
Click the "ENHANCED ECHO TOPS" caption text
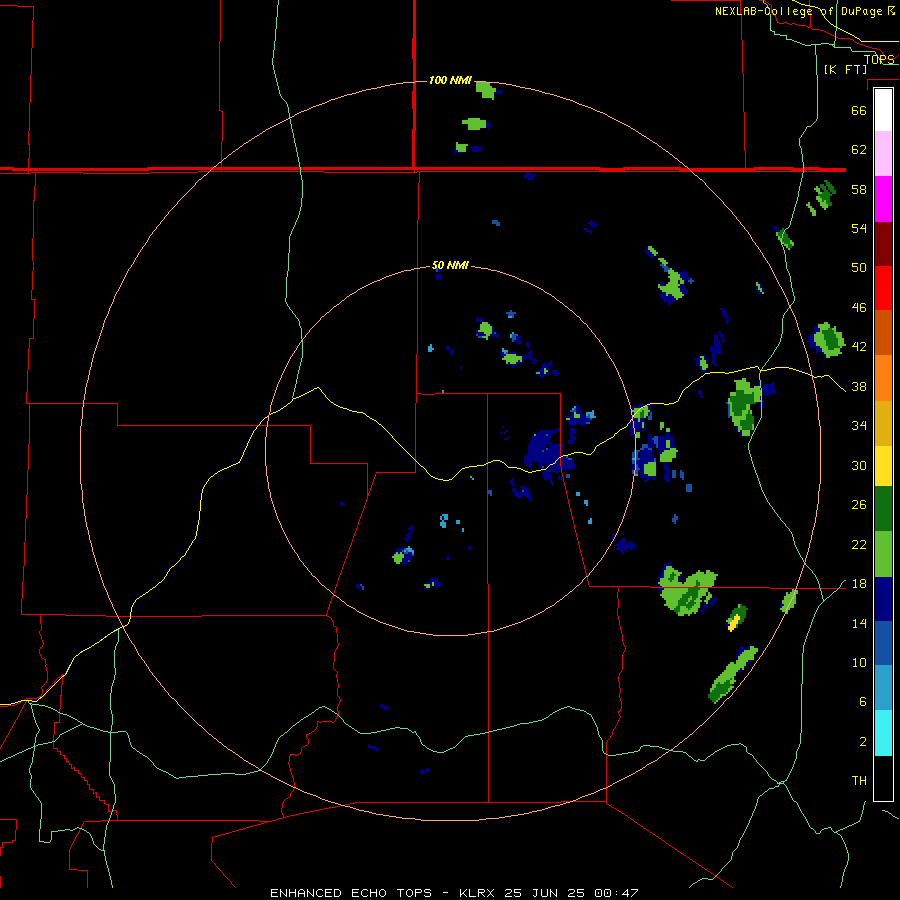pyautogui.click(x=351, y=893)
